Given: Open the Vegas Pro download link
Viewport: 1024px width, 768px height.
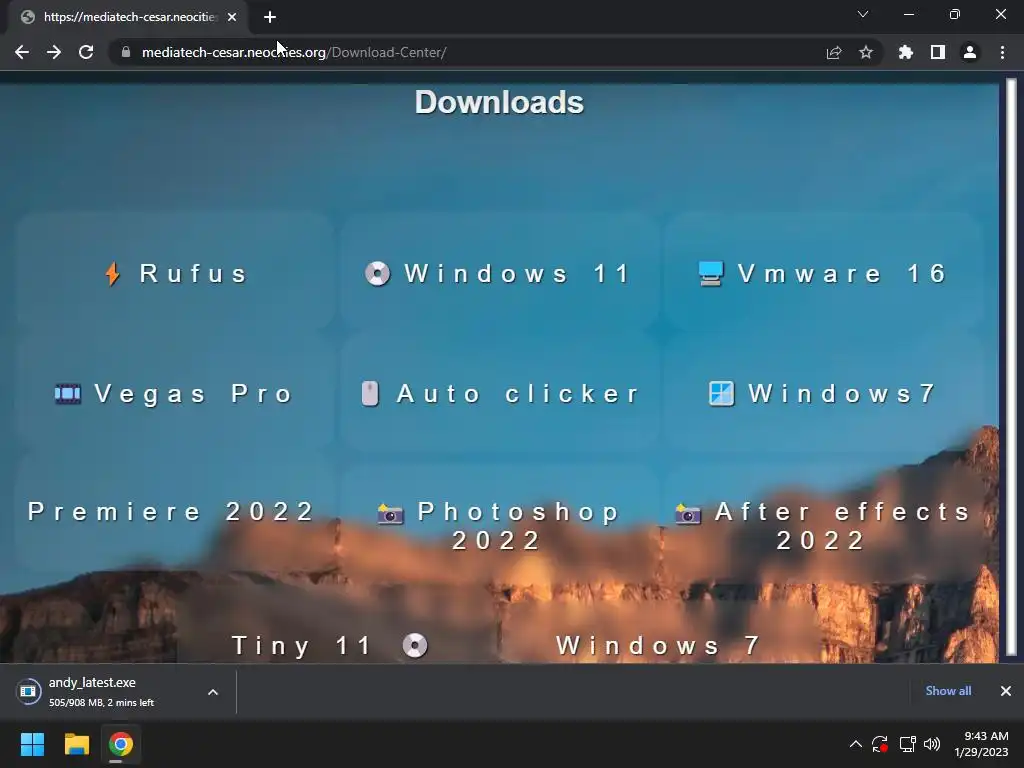Looking at the screenshot, I should click(x=174, y=394).
